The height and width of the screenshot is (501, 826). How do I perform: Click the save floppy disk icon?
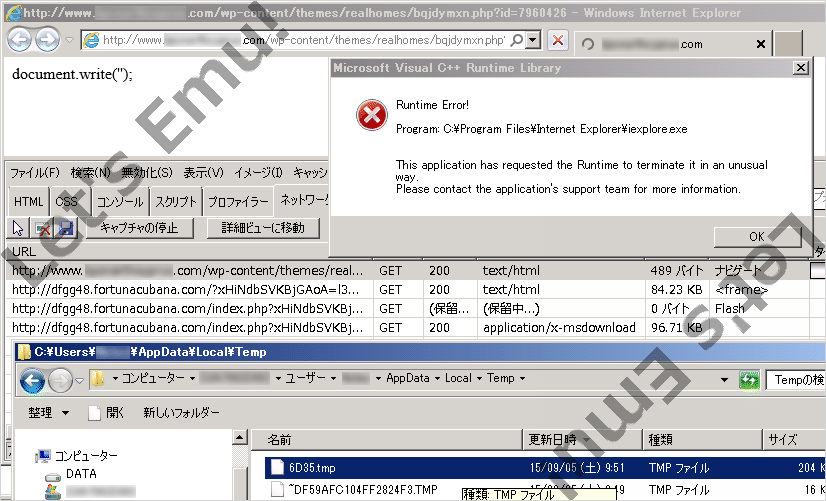pos(66,228)
